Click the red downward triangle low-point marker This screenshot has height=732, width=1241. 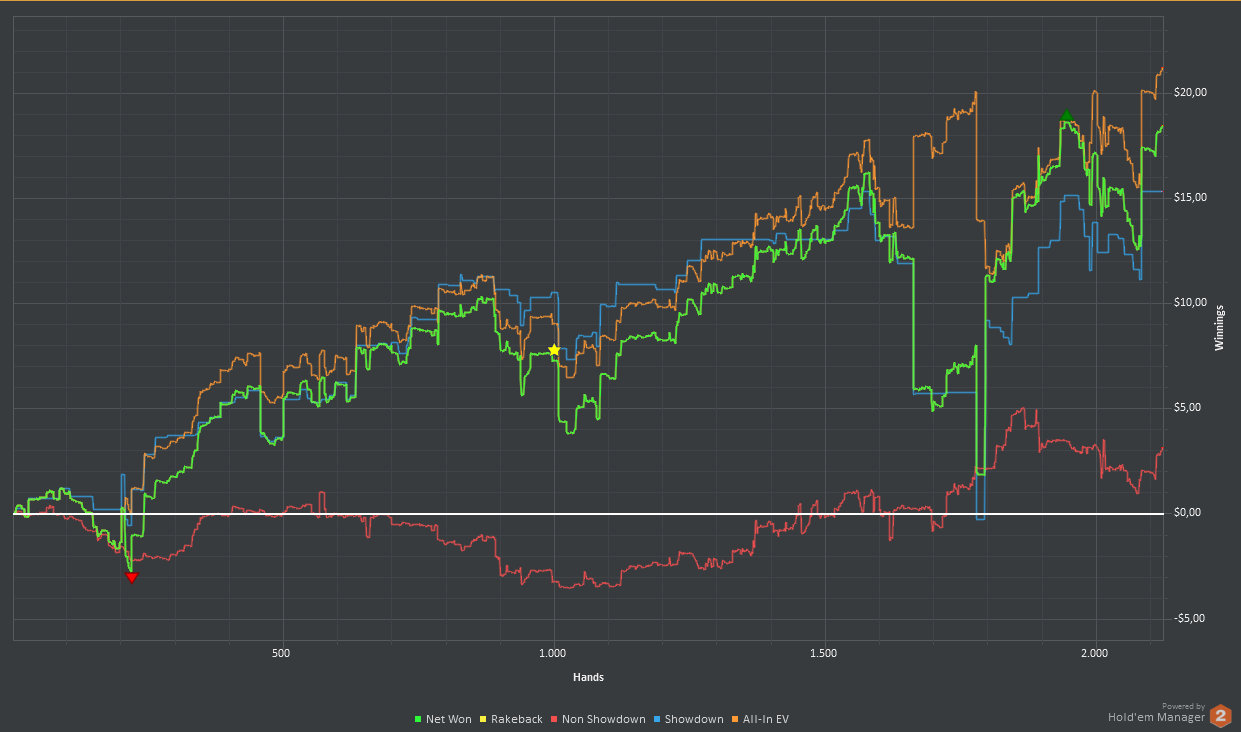tap(131, 577)
